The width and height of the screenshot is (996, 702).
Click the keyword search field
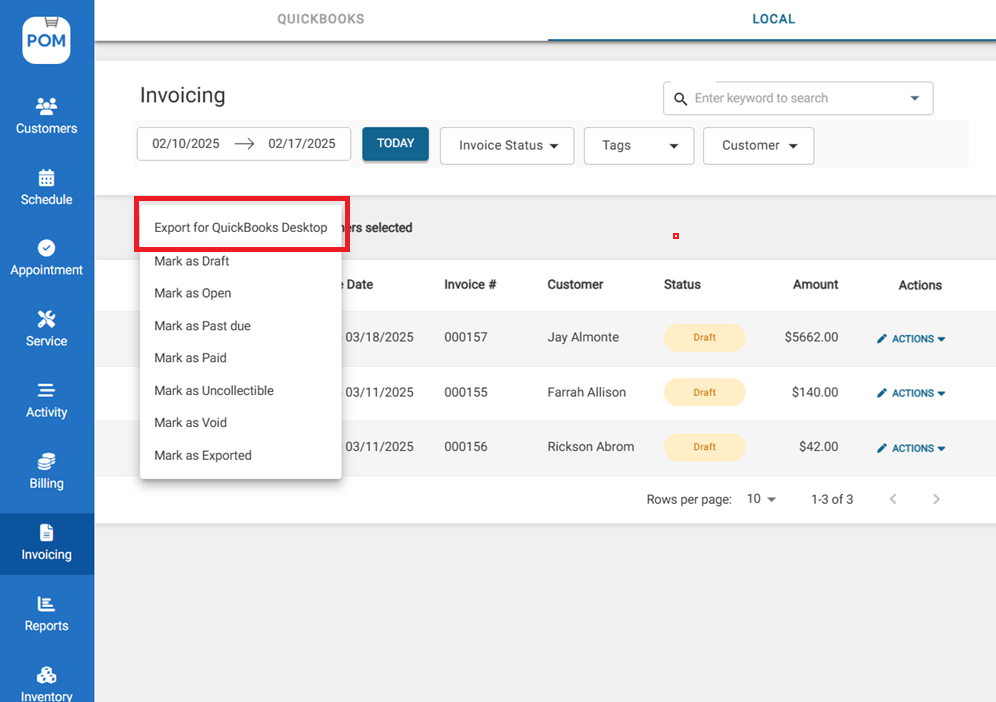(795, 99)
